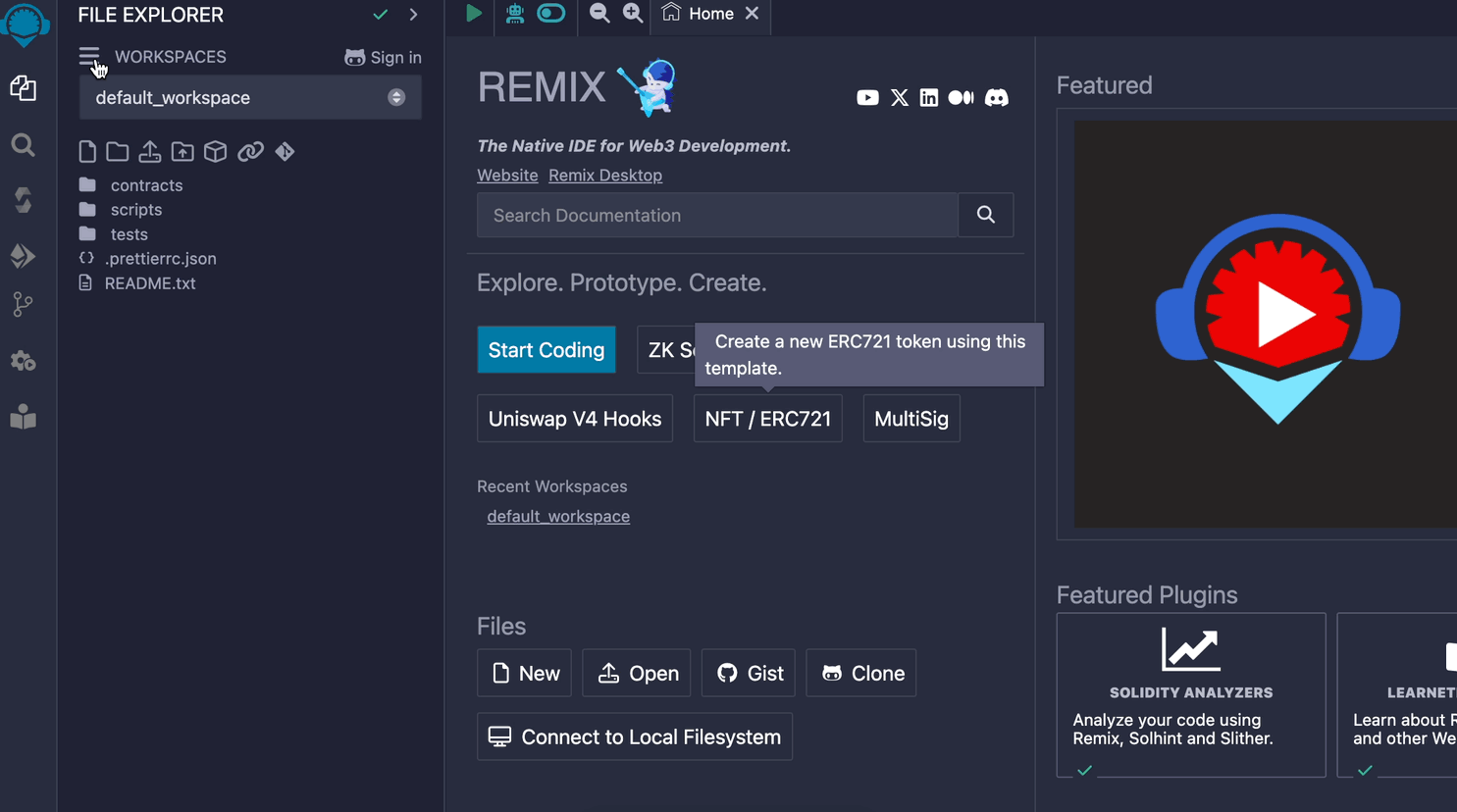
Task: Open the Workspaces hamburger menu
Action: click(x=89, y=57)
